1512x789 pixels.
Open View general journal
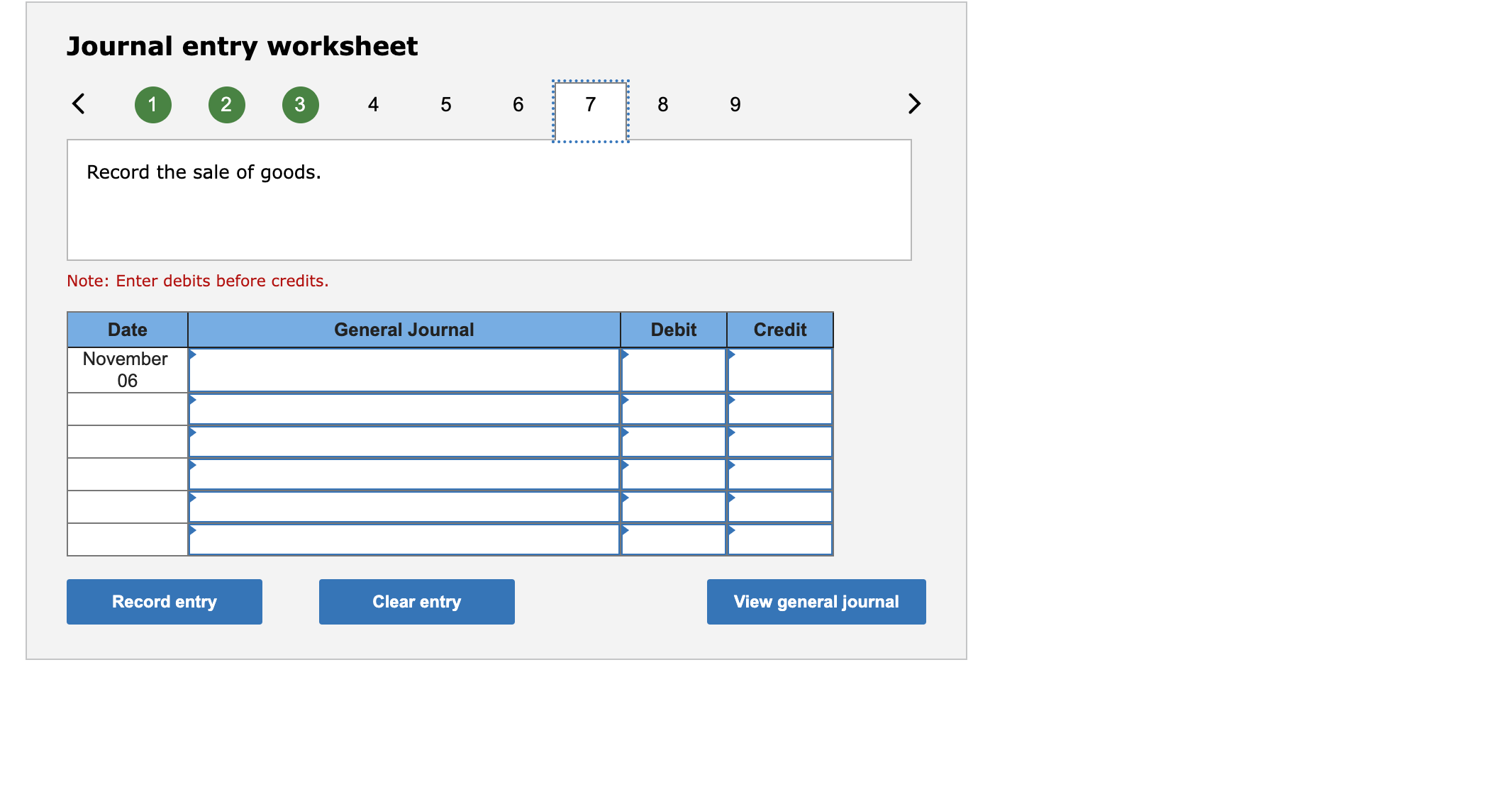(816, 602)
